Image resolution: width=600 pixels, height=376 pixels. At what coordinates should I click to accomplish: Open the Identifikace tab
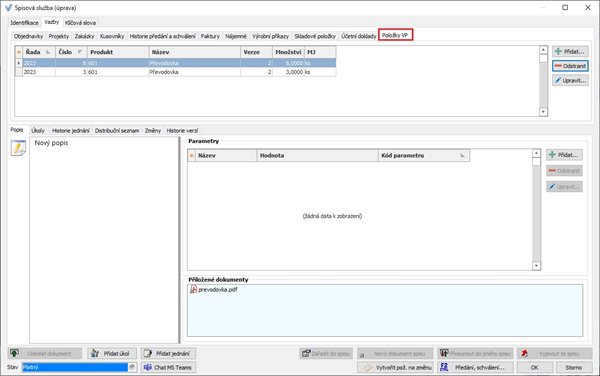coord(24,23)
